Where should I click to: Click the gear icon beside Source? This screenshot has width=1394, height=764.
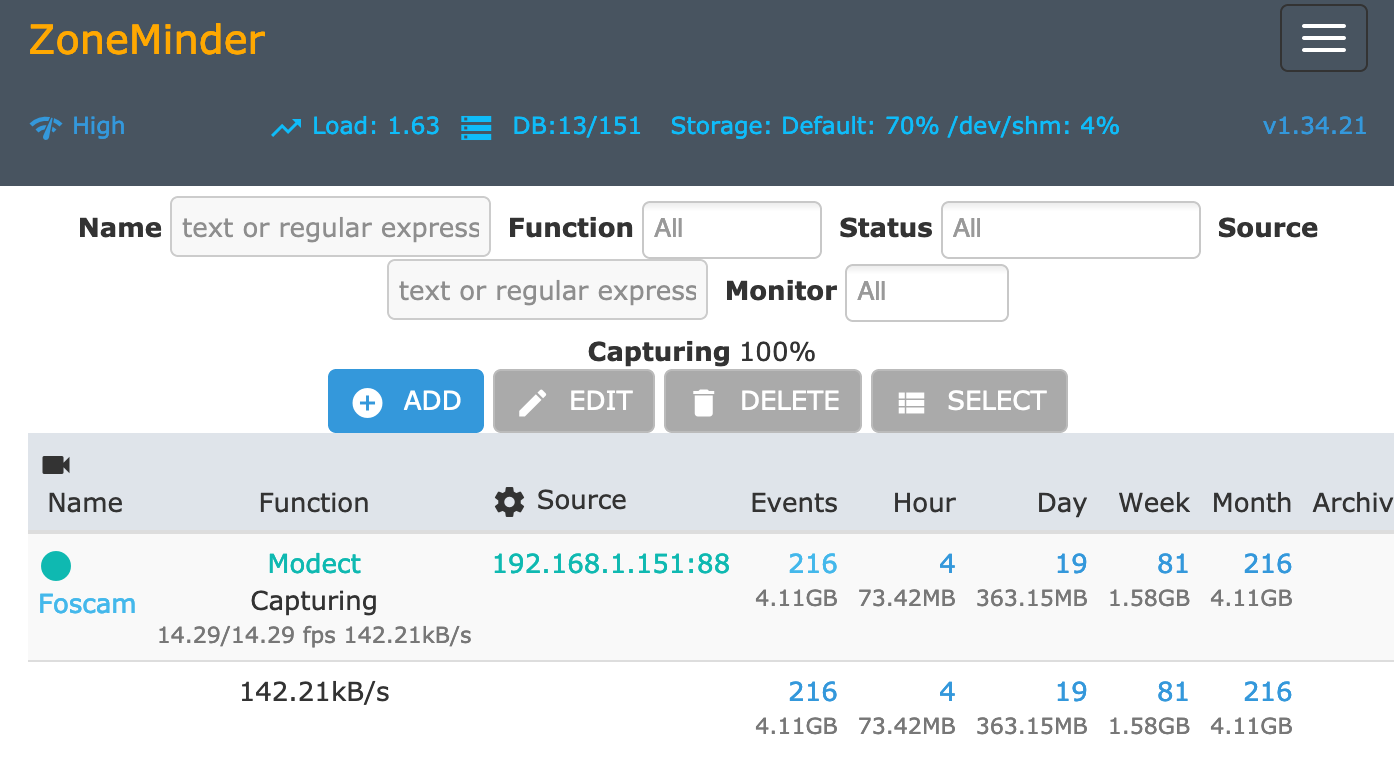509,502
